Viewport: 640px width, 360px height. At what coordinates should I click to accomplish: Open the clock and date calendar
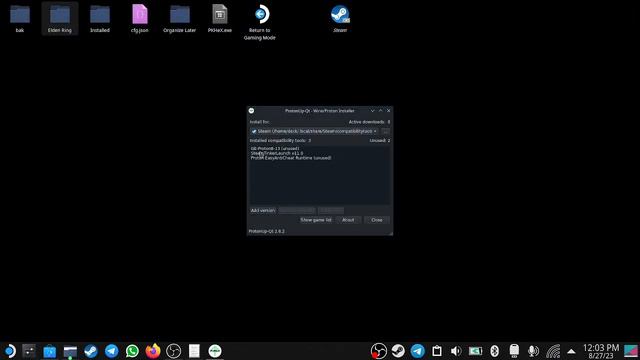pos(601,351)
